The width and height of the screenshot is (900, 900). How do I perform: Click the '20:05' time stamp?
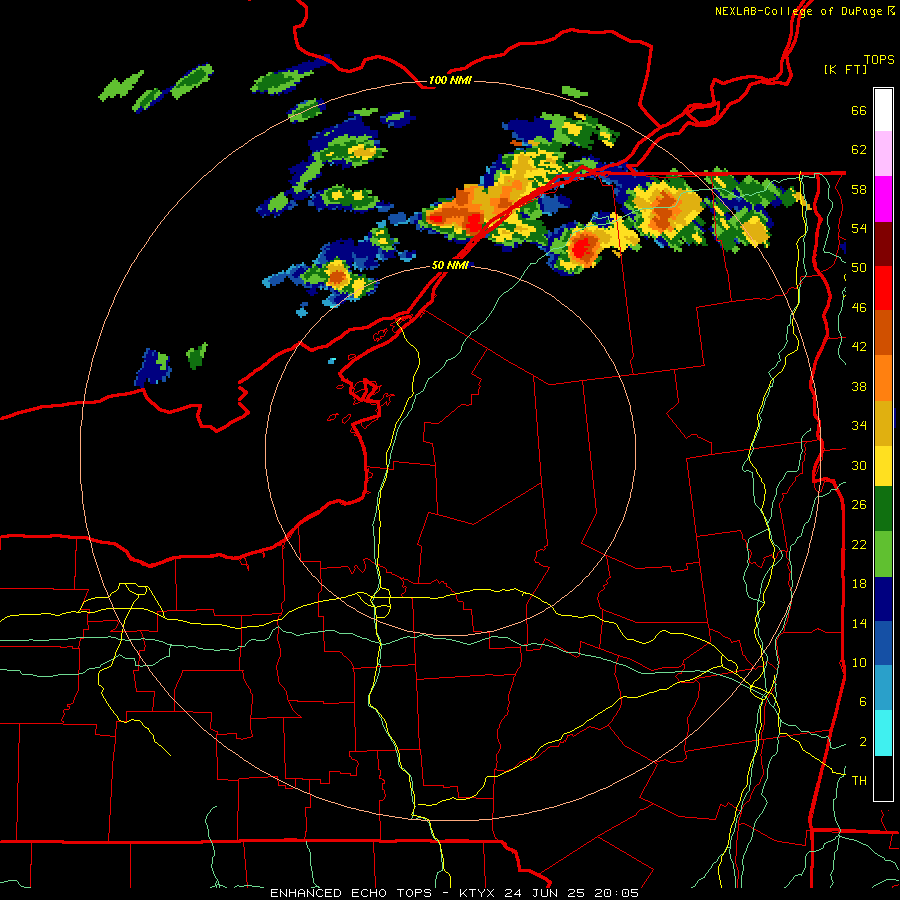615,893
